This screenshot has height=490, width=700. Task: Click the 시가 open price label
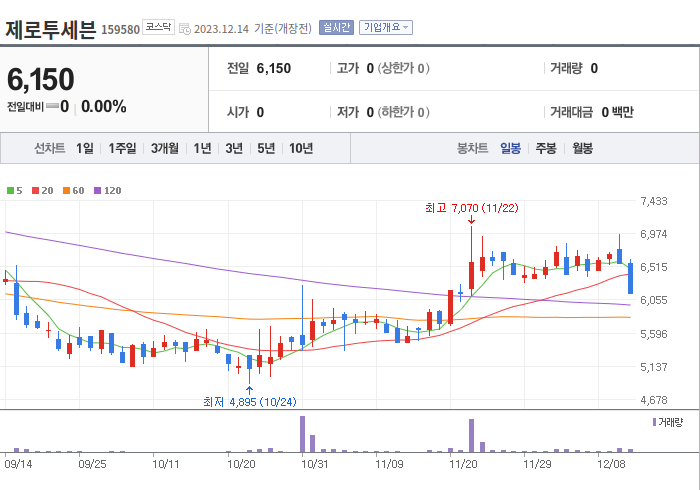tap(238, 112)
